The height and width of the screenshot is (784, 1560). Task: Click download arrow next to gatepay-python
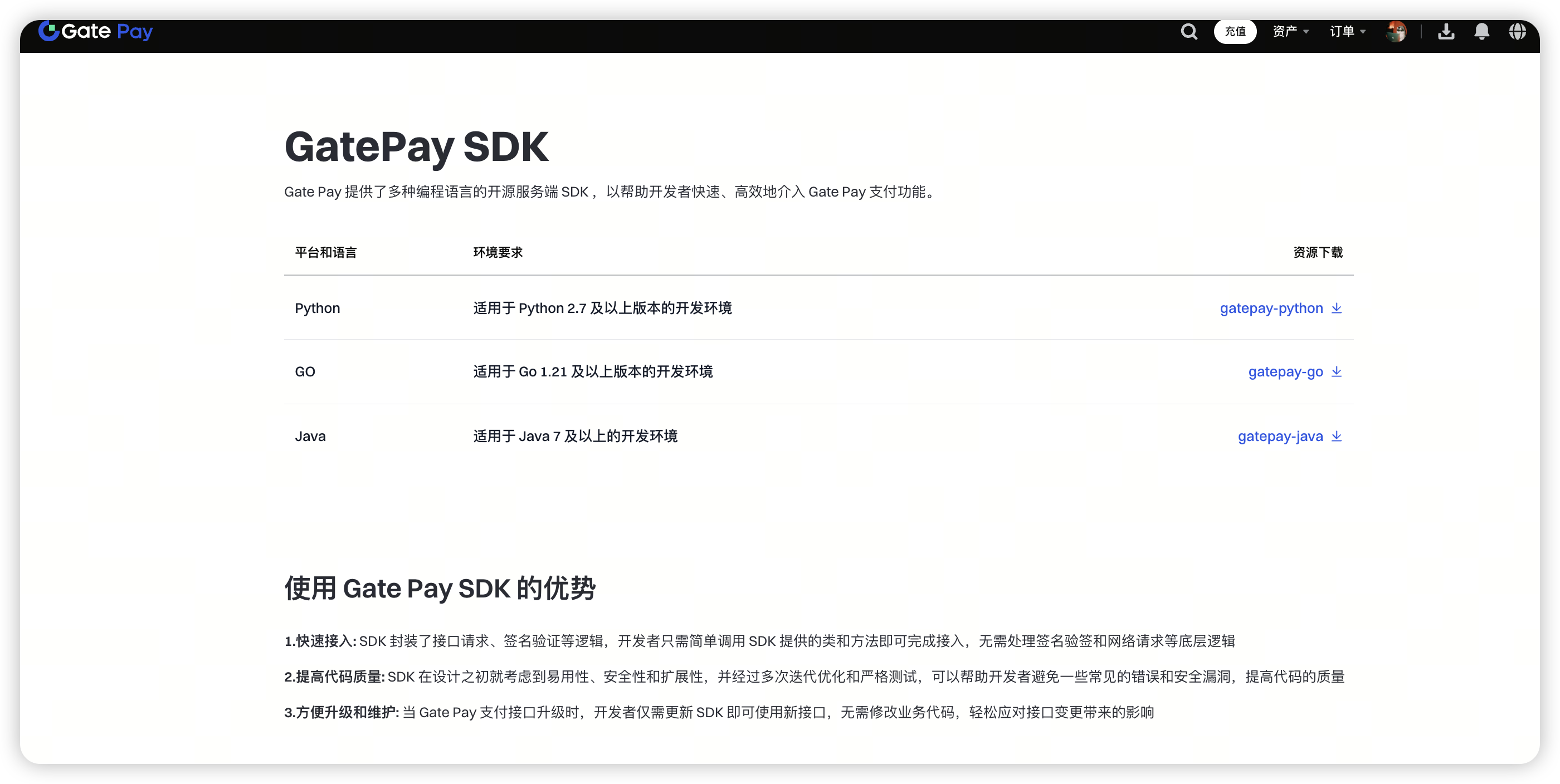pyautogui.click(x=1337, y=308)
